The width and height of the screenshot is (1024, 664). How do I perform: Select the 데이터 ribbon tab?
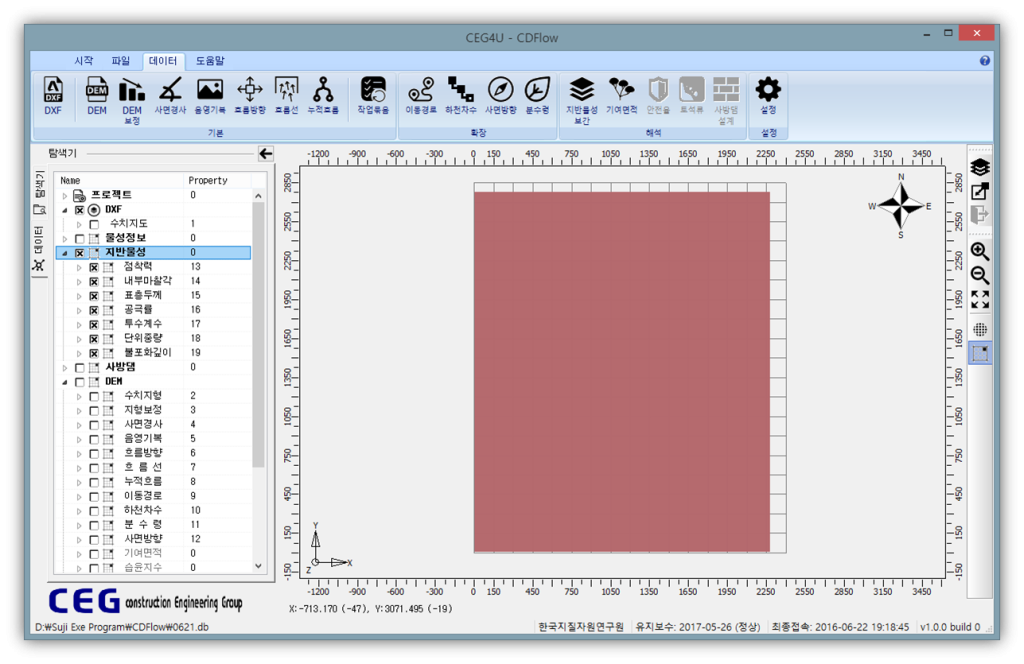163,60
